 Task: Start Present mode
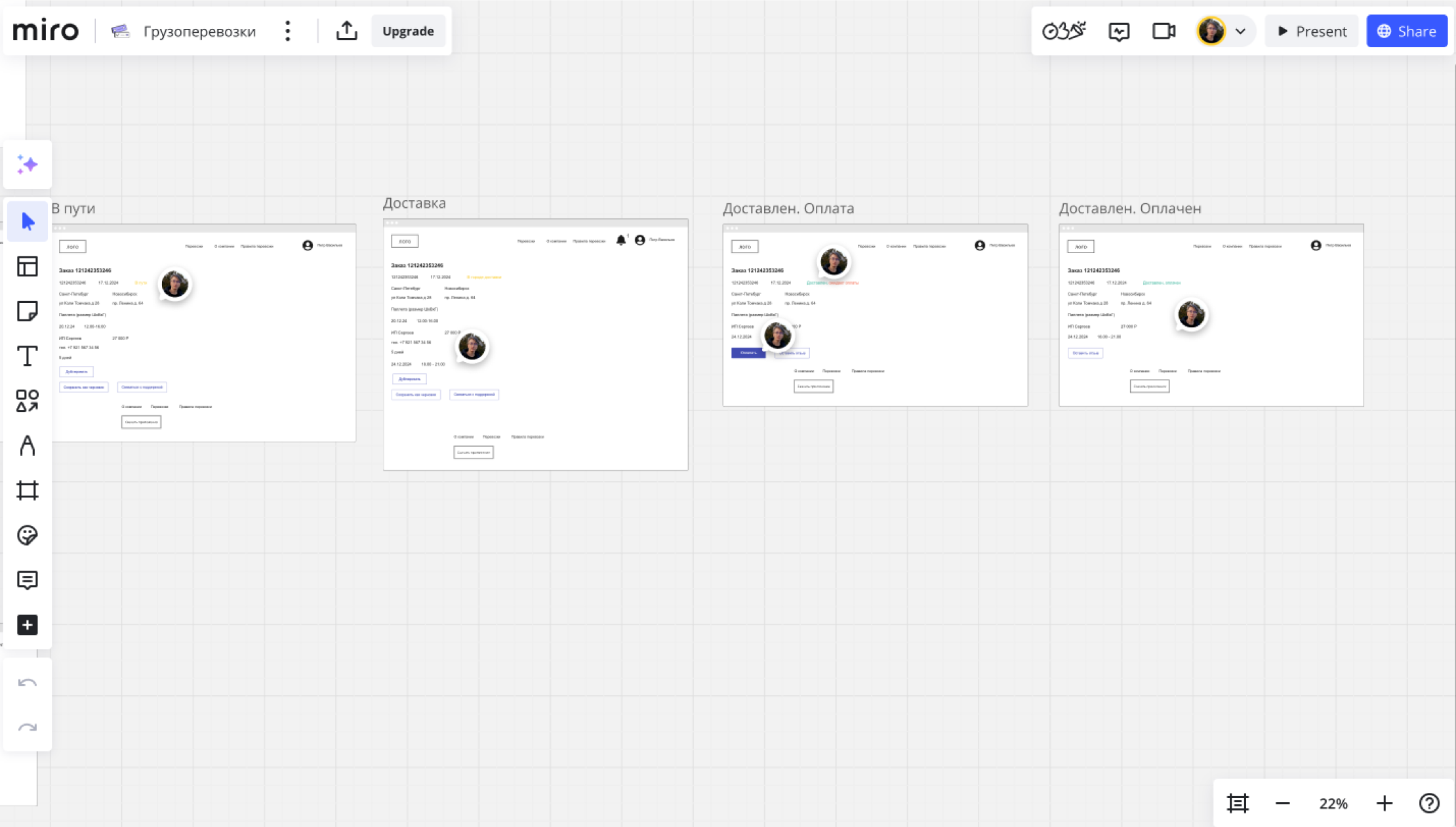coord(1312,31)
